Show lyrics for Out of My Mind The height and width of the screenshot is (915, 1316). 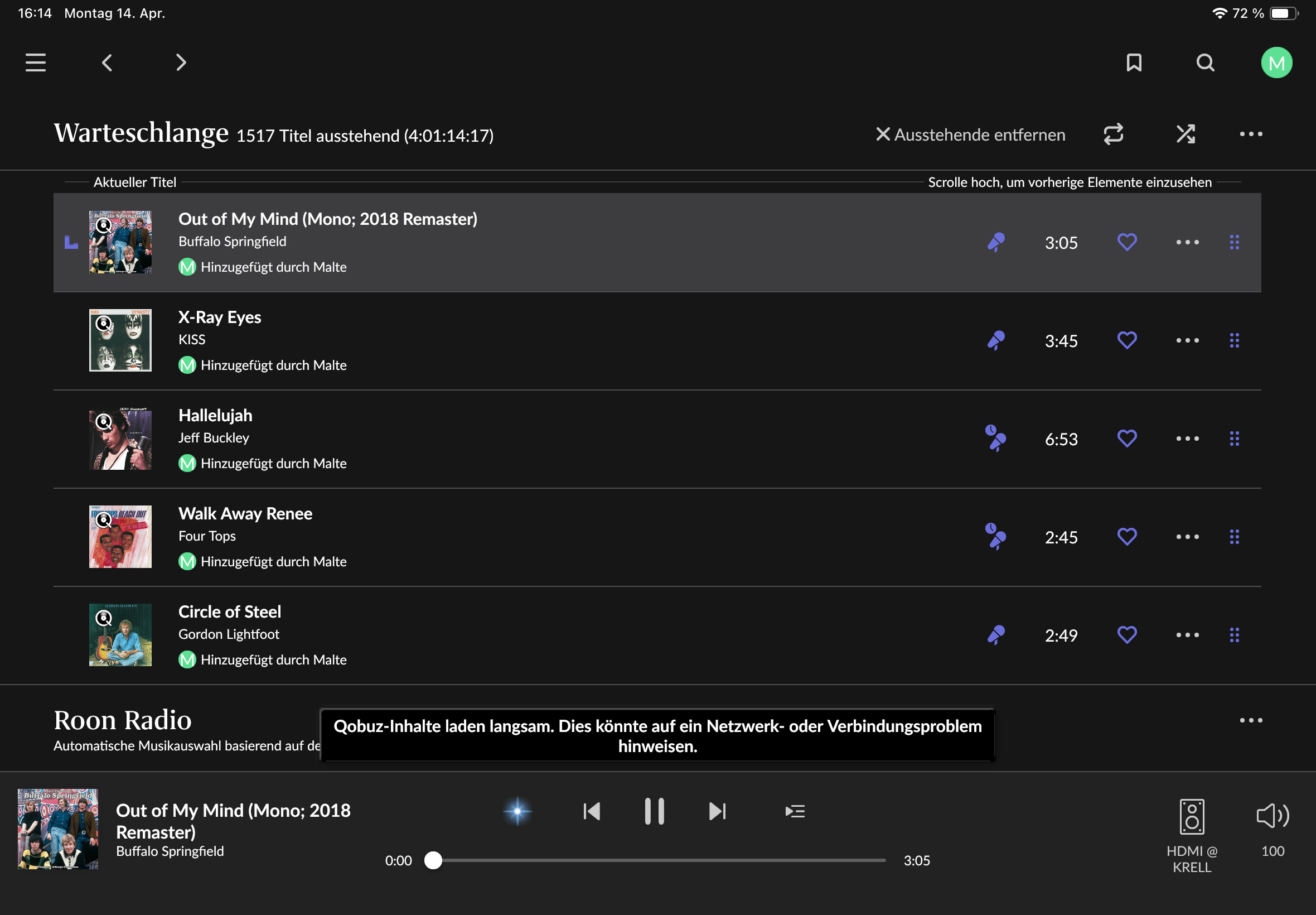996,243
